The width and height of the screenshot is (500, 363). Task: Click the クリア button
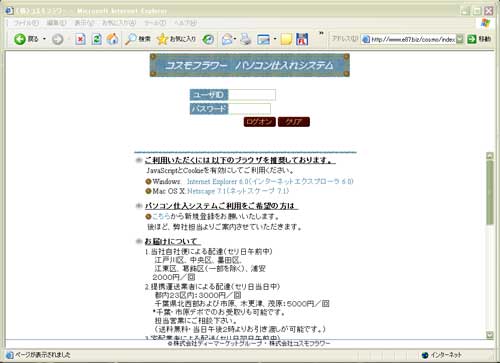point(294,122)
